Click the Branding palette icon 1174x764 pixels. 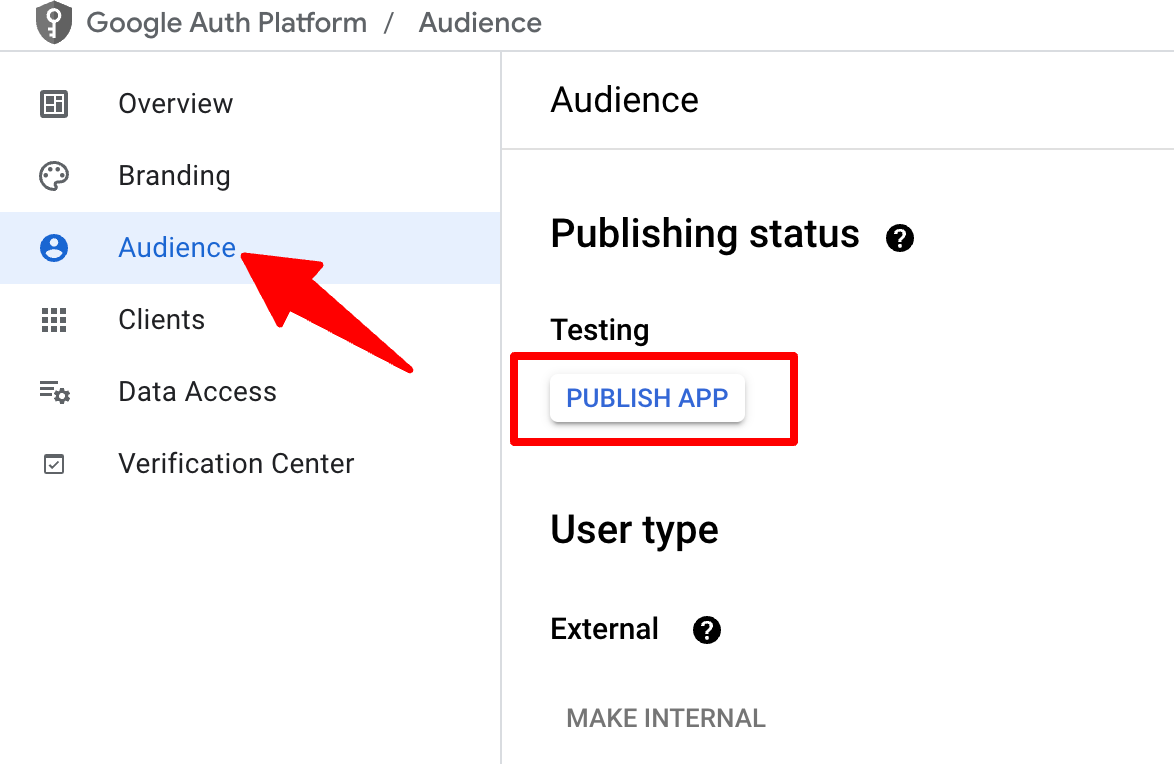coord(54,176)
